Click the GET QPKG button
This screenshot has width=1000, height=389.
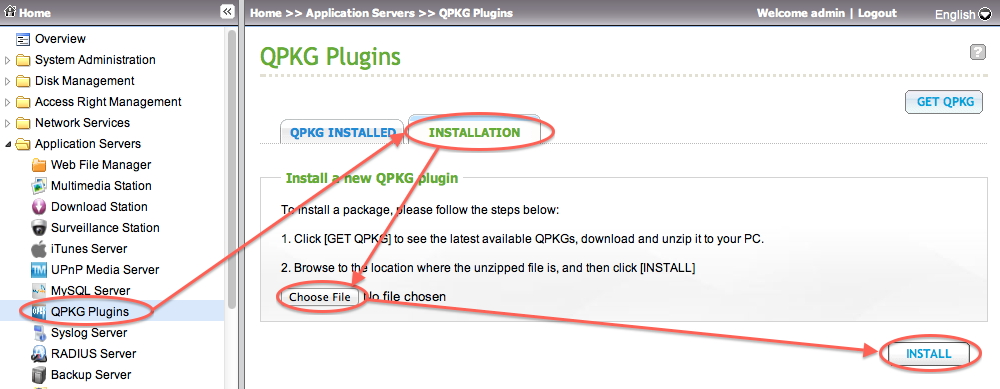[x=945, y=102]
